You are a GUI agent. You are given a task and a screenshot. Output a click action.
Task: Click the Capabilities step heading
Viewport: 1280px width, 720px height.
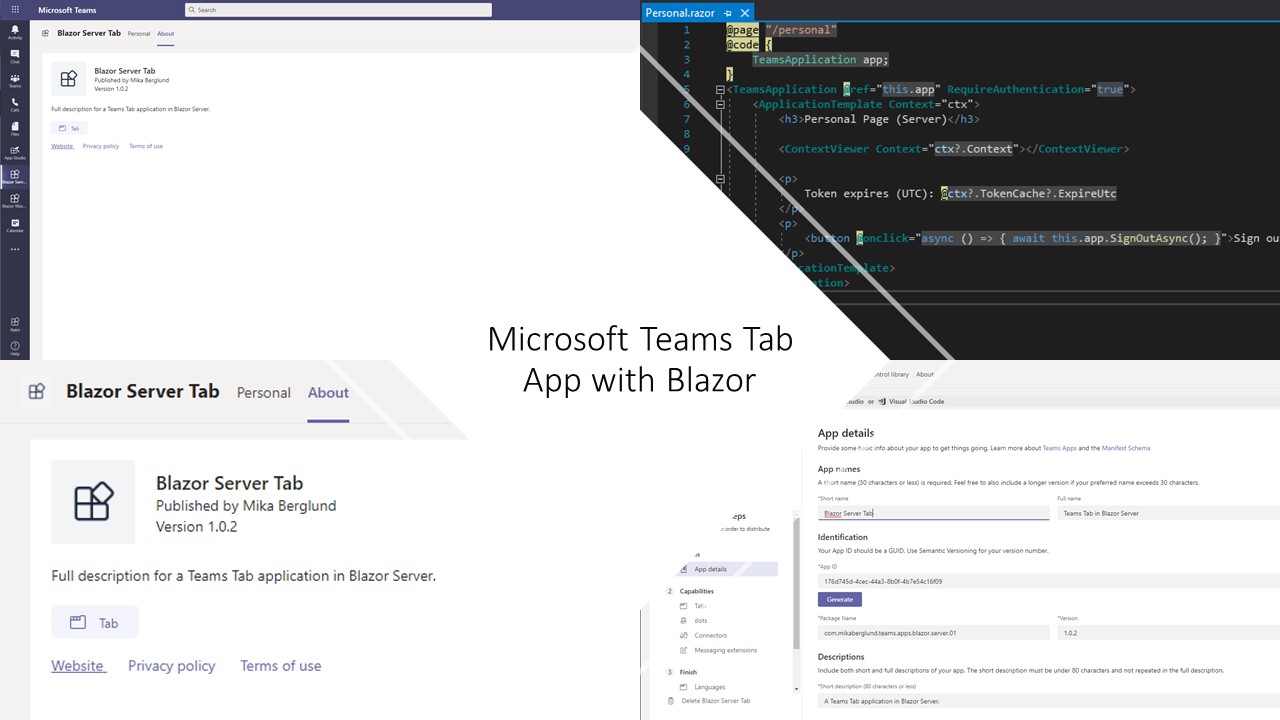pyautogui.click(x=696, y=591)
